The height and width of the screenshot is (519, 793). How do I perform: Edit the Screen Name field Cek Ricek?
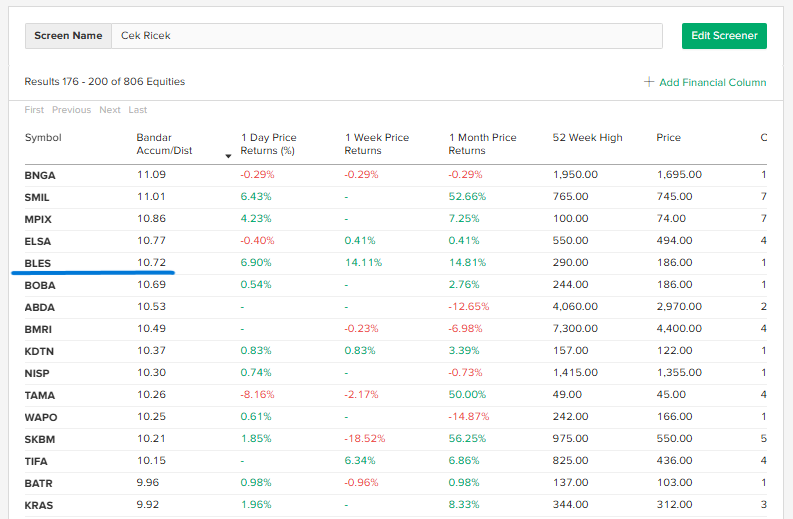pos(386,36)
